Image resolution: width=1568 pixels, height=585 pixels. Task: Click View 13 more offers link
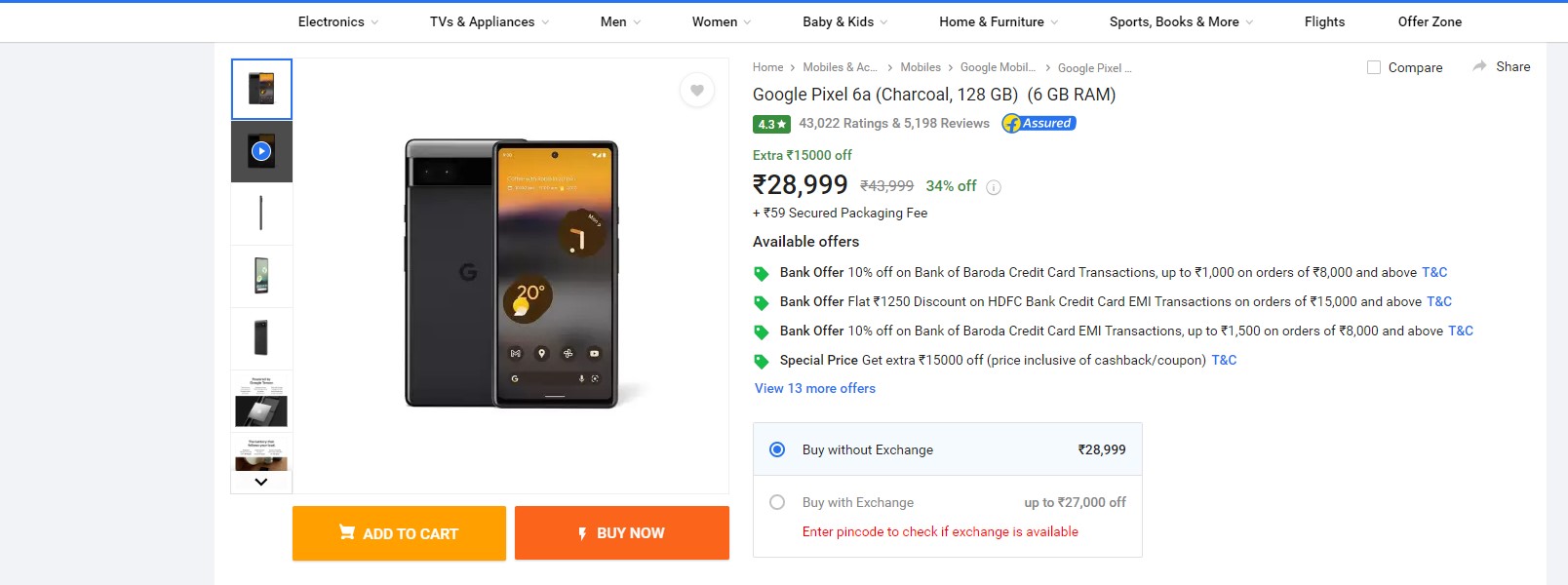pos(815,388)
